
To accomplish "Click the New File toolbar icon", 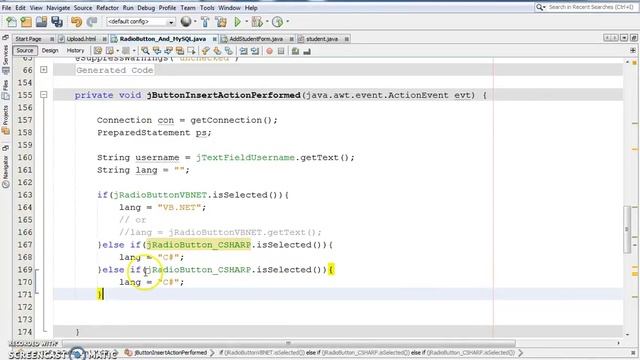I will coord(11,22).
